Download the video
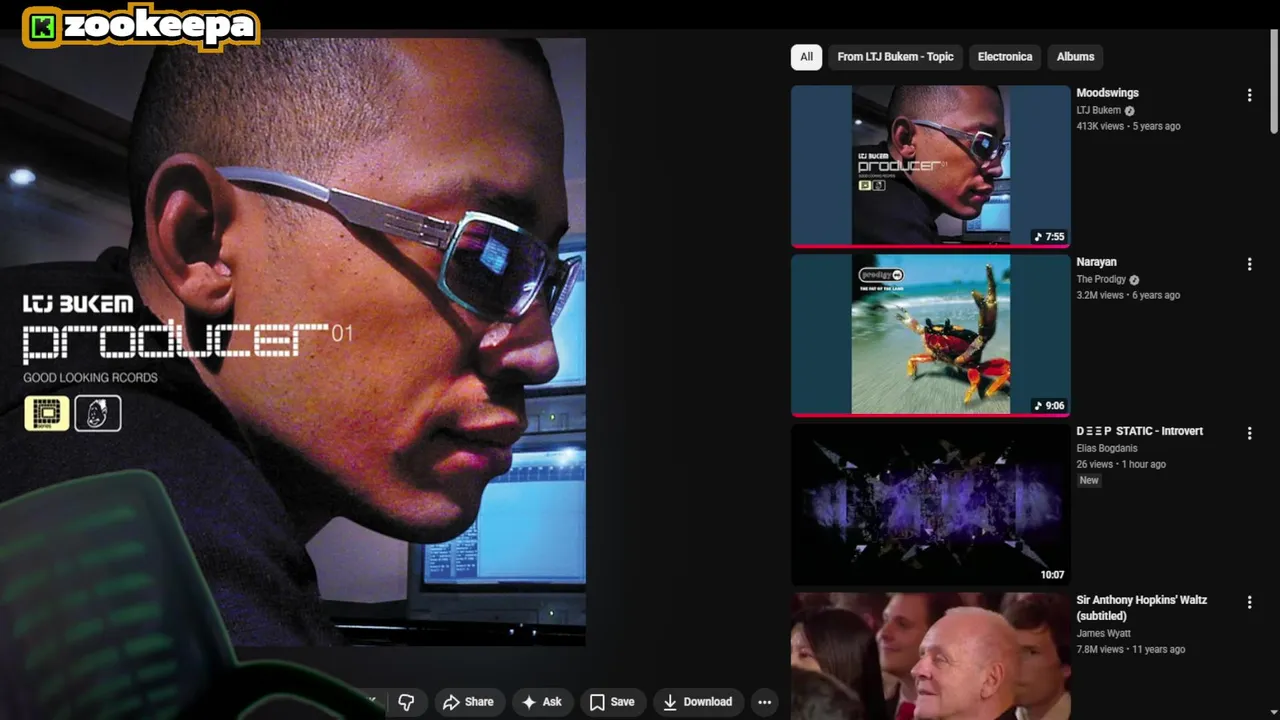 [698, 702]
